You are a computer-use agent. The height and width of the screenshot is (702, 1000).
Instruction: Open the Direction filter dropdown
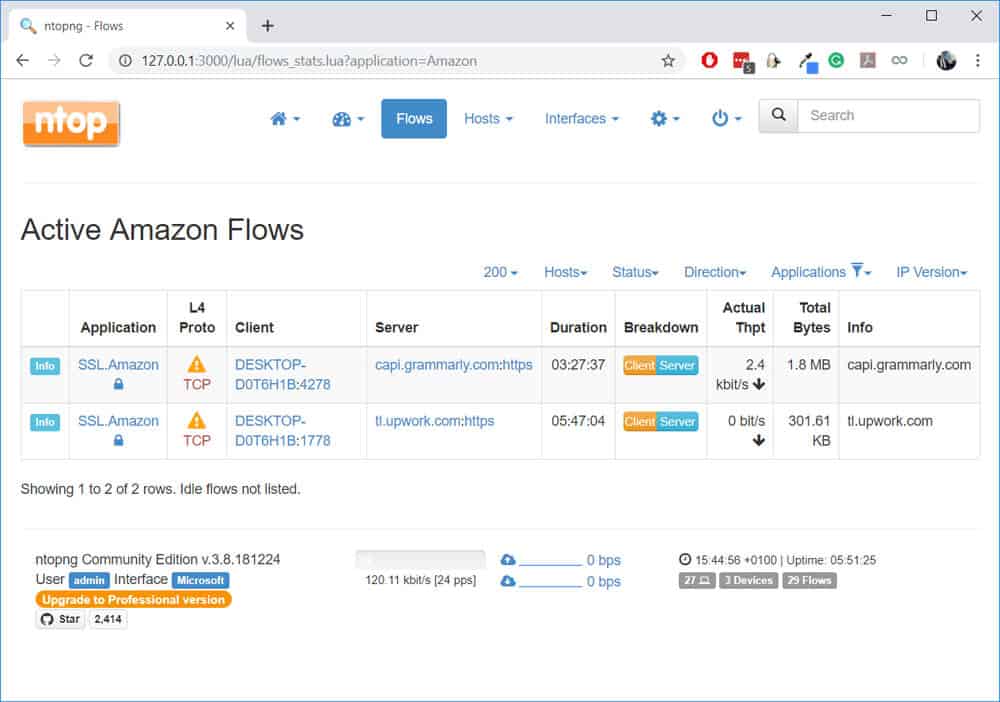pos(715,272)
